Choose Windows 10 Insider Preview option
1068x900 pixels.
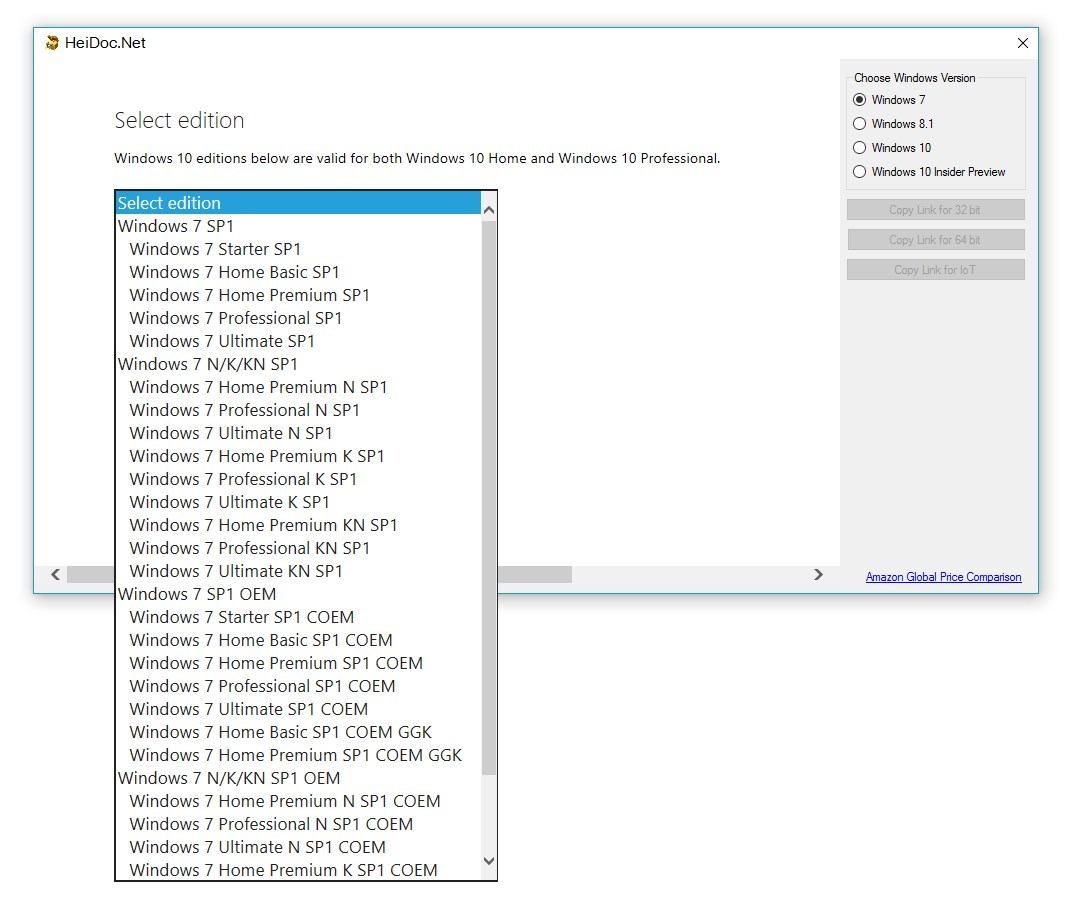click(x=860, y=172)
